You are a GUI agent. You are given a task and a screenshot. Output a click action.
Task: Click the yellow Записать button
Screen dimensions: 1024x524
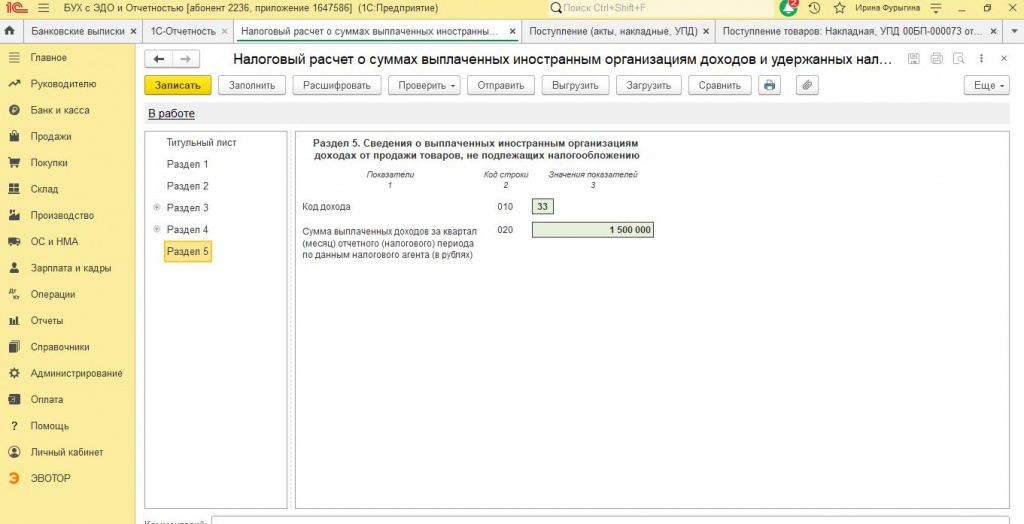(x=178, y=86)
